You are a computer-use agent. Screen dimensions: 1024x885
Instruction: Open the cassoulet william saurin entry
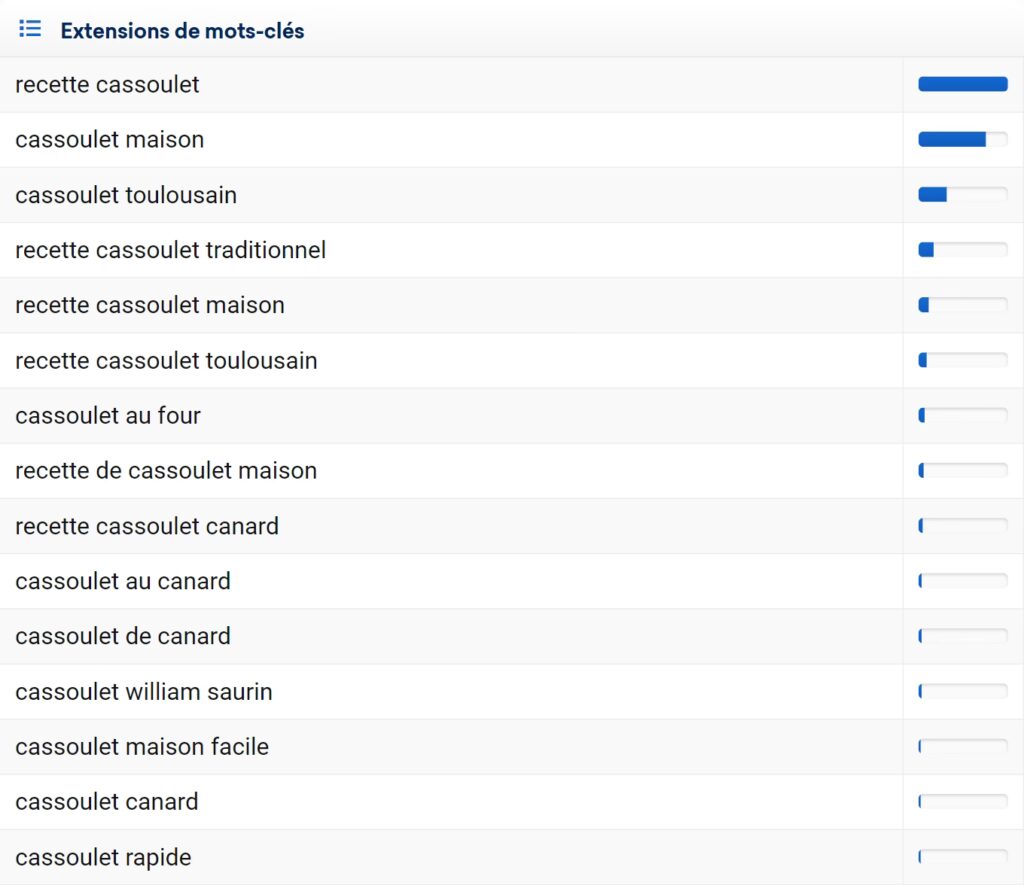(x=144, y=692)
